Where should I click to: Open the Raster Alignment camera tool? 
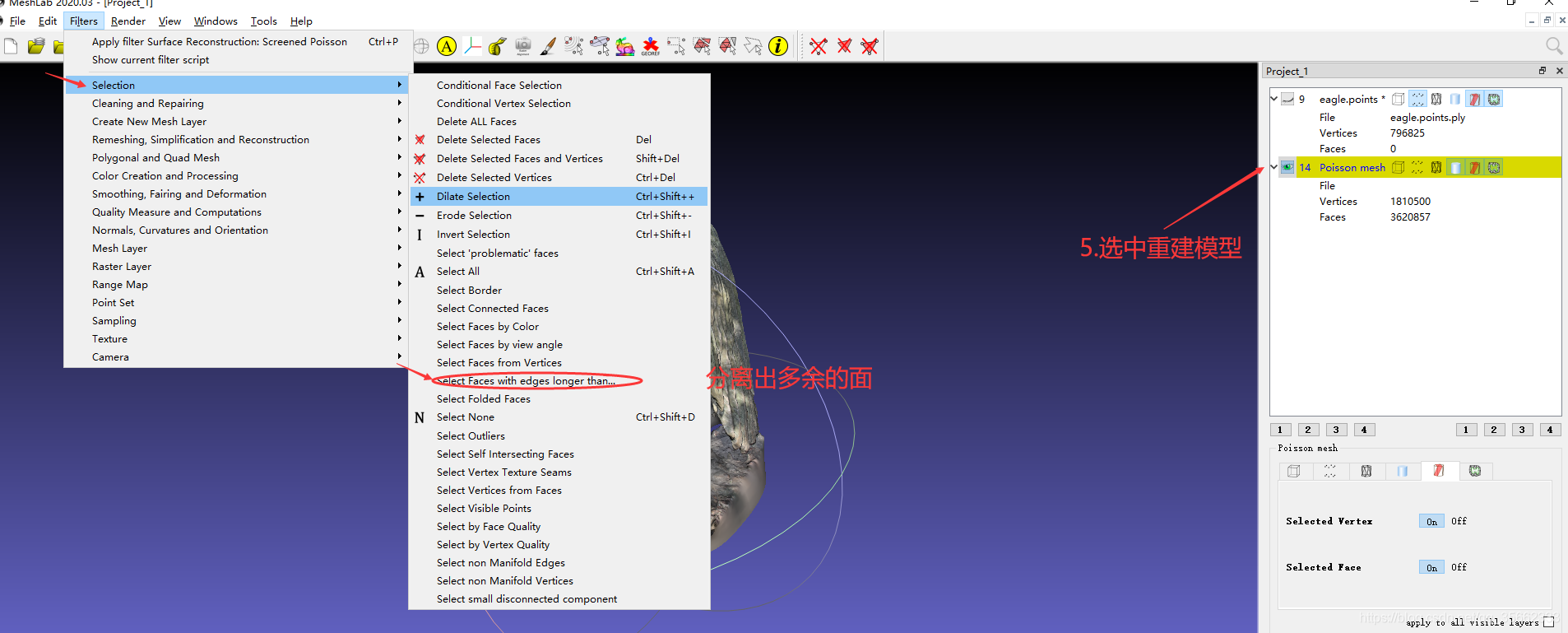(x=522, y=46)
